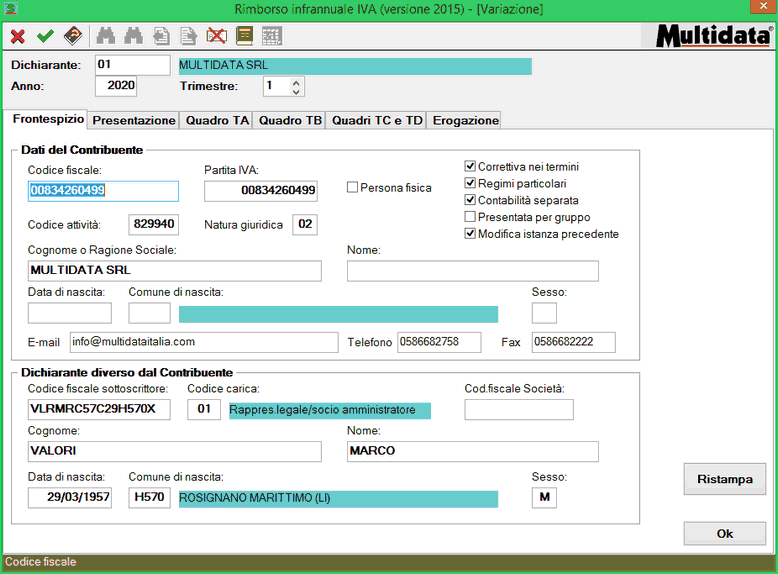Click the Ristampa button

[x=724, y=479]
